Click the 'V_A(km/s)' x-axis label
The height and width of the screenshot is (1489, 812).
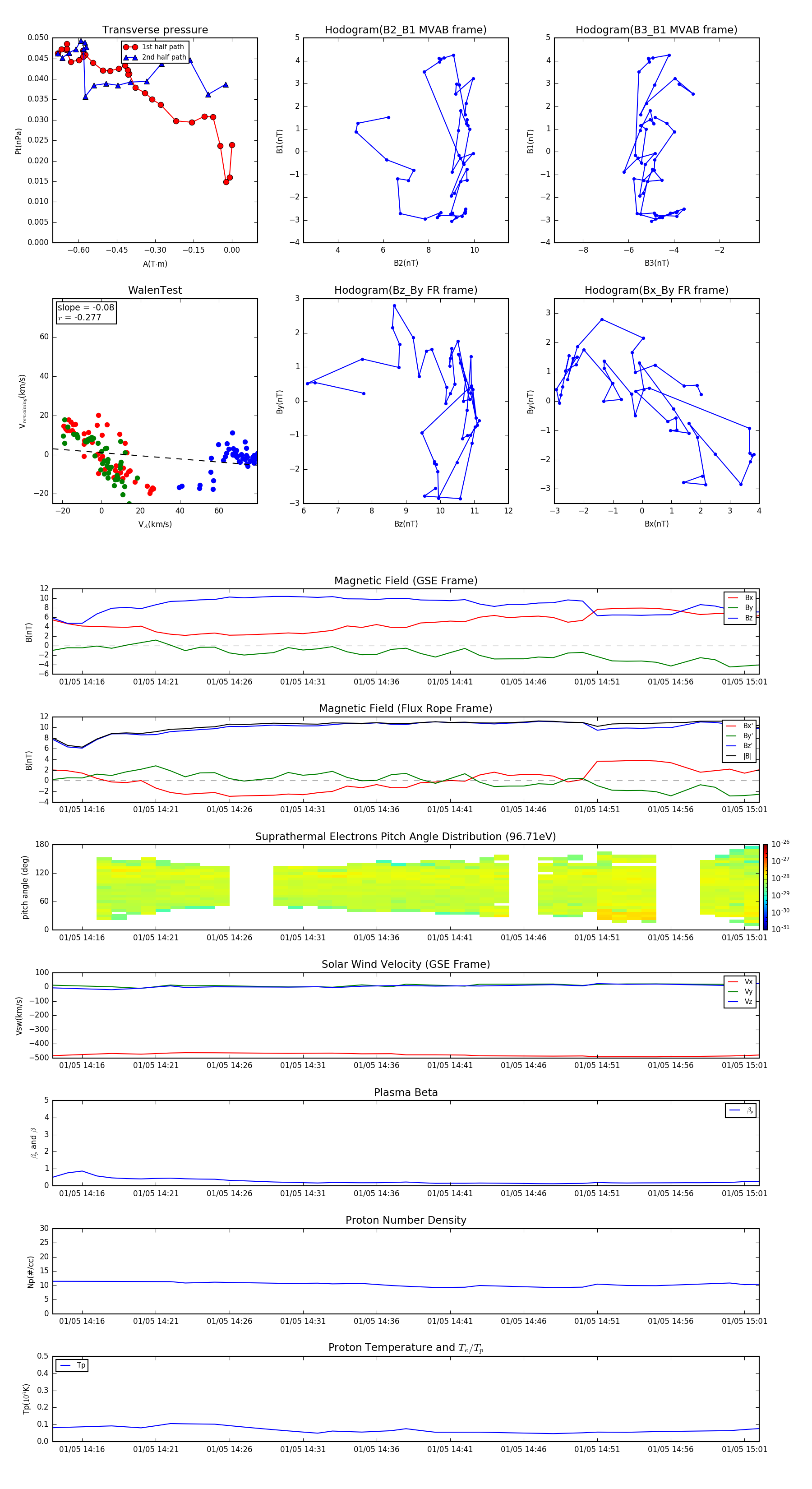155,524
